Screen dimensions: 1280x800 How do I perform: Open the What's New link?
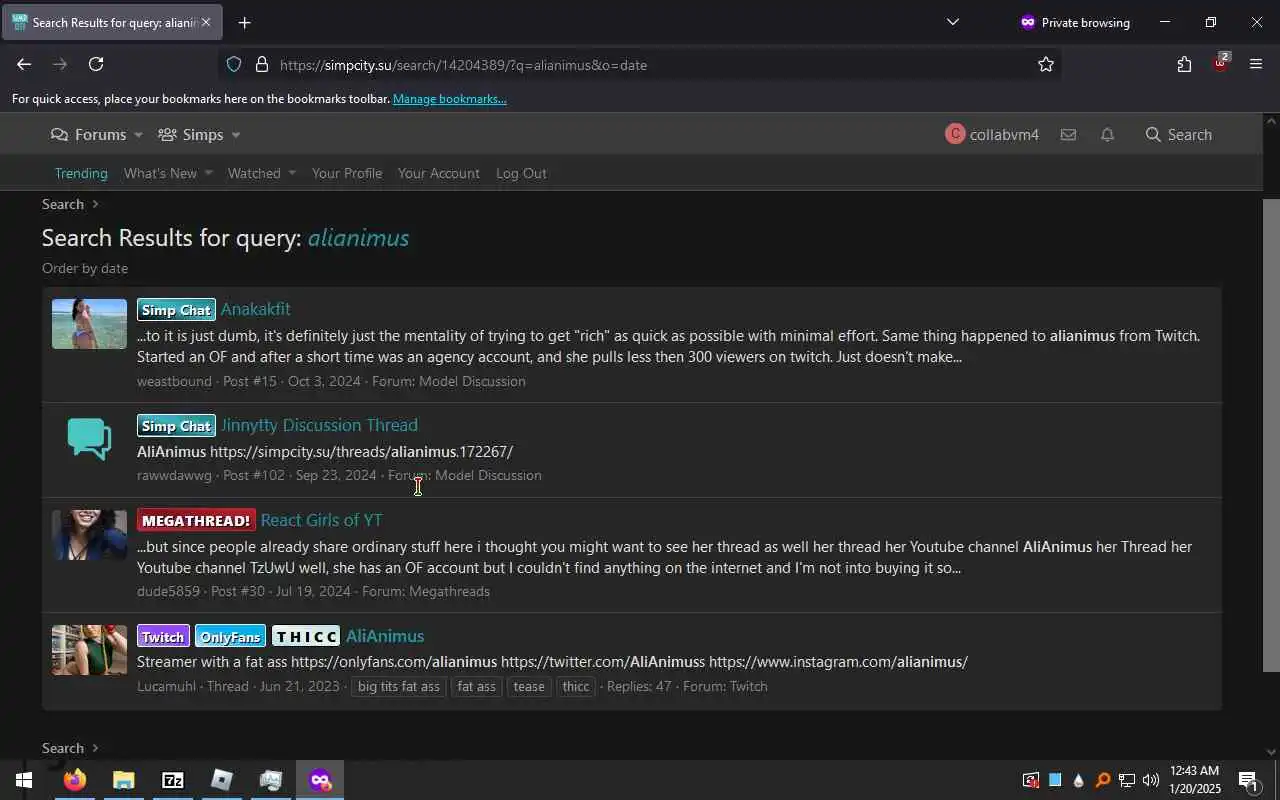[160, 173]
